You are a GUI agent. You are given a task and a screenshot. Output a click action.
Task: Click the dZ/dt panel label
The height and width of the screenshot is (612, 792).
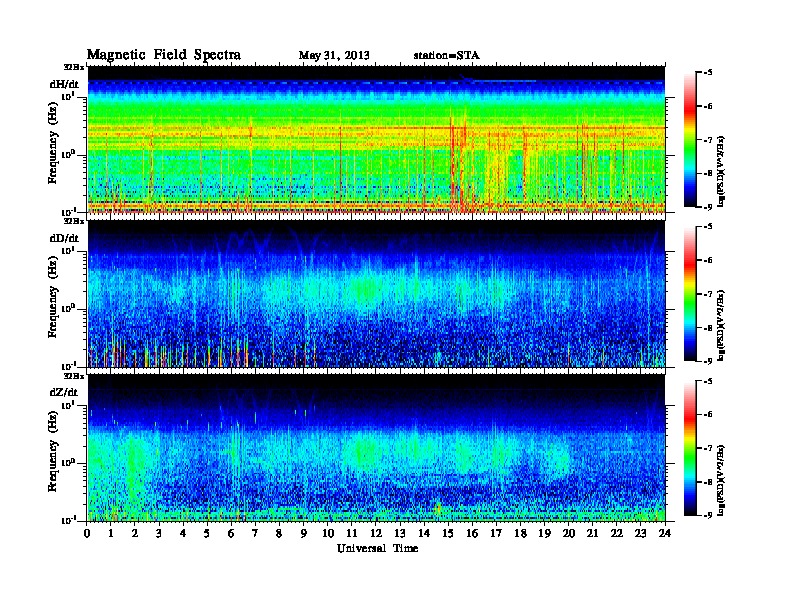[x=64, y=392]
